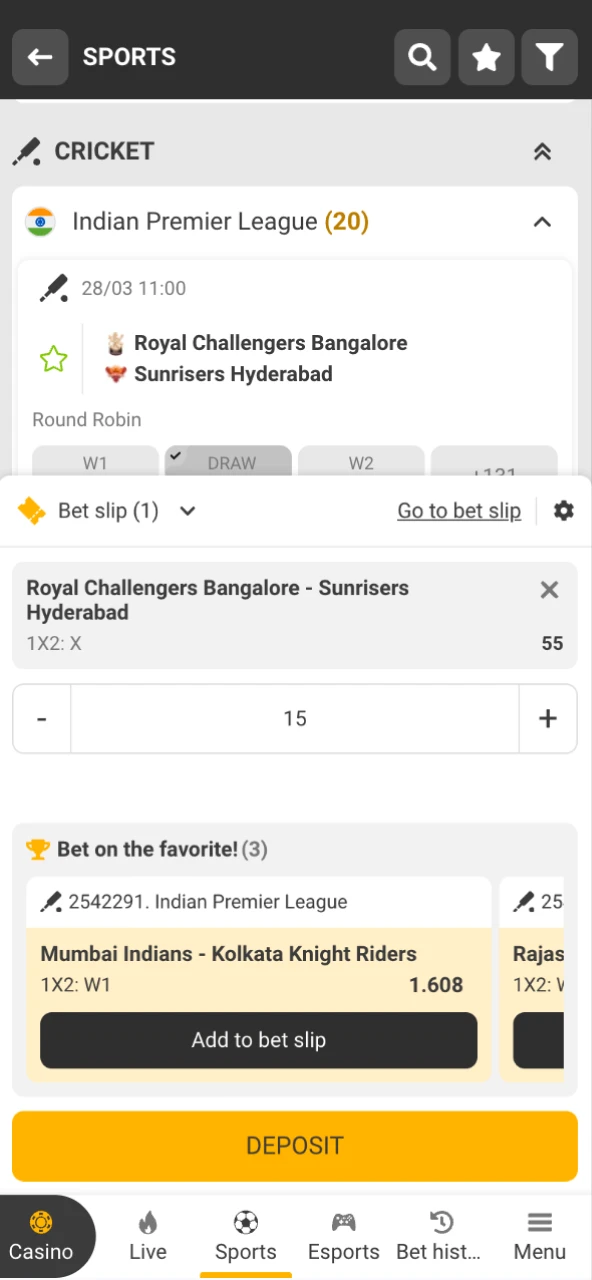
Task: Collapse the CRICKET section
Action: tap(542, 151)
